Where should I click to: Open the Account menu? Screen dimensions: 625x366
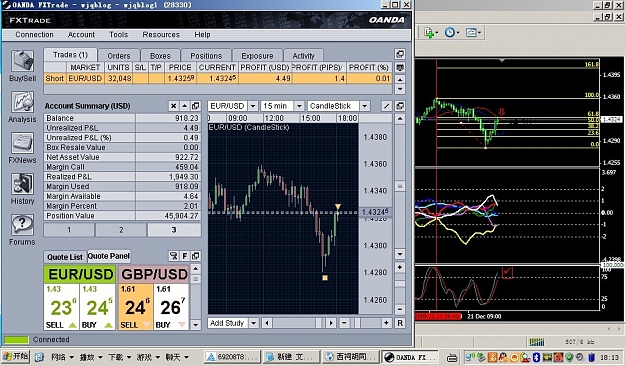tap(81, 35)
